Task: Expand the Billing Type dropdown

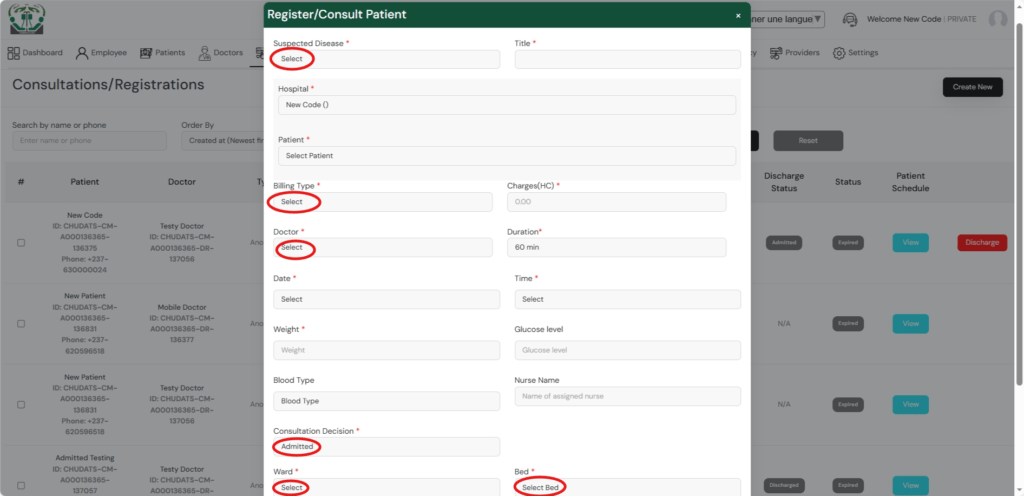Action: pos(382,202)
